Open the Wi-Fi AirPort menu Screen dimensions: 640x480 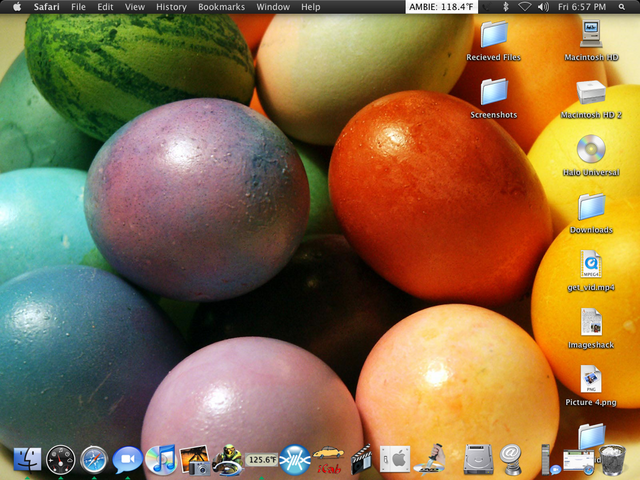point(524,7)
